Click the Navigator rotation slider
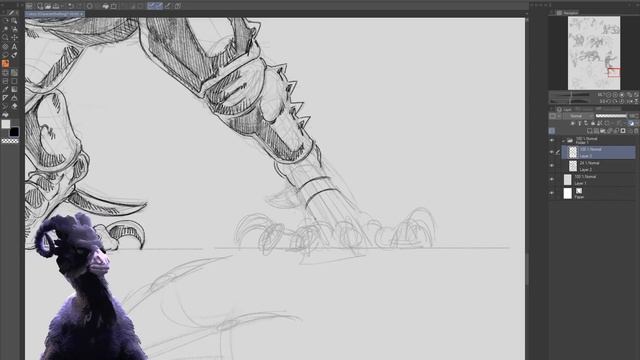Viewport: 640px width, 360px height. coord(571,101)
